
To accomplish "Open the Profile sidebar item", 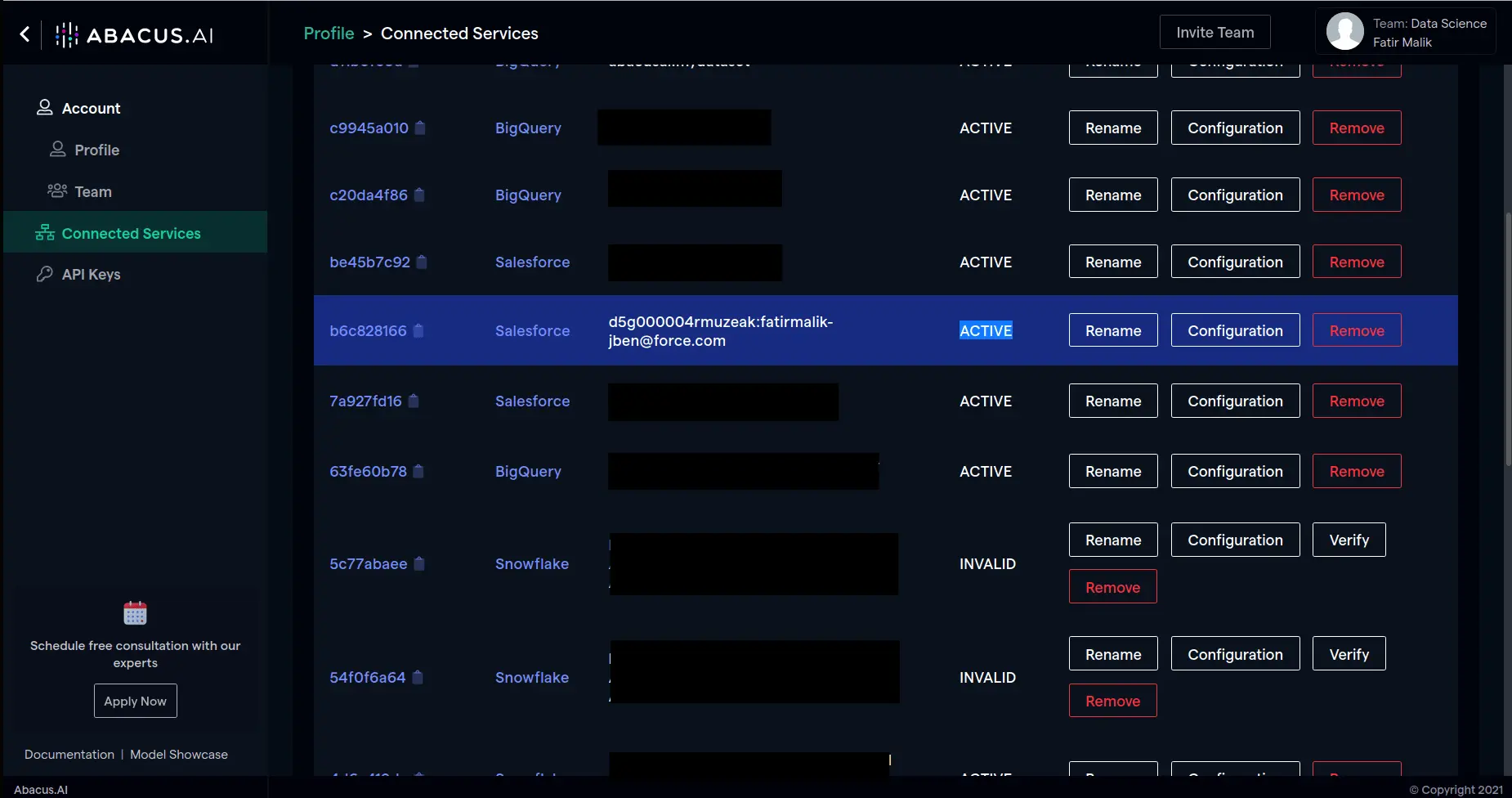I will click(x=96, y=150).
